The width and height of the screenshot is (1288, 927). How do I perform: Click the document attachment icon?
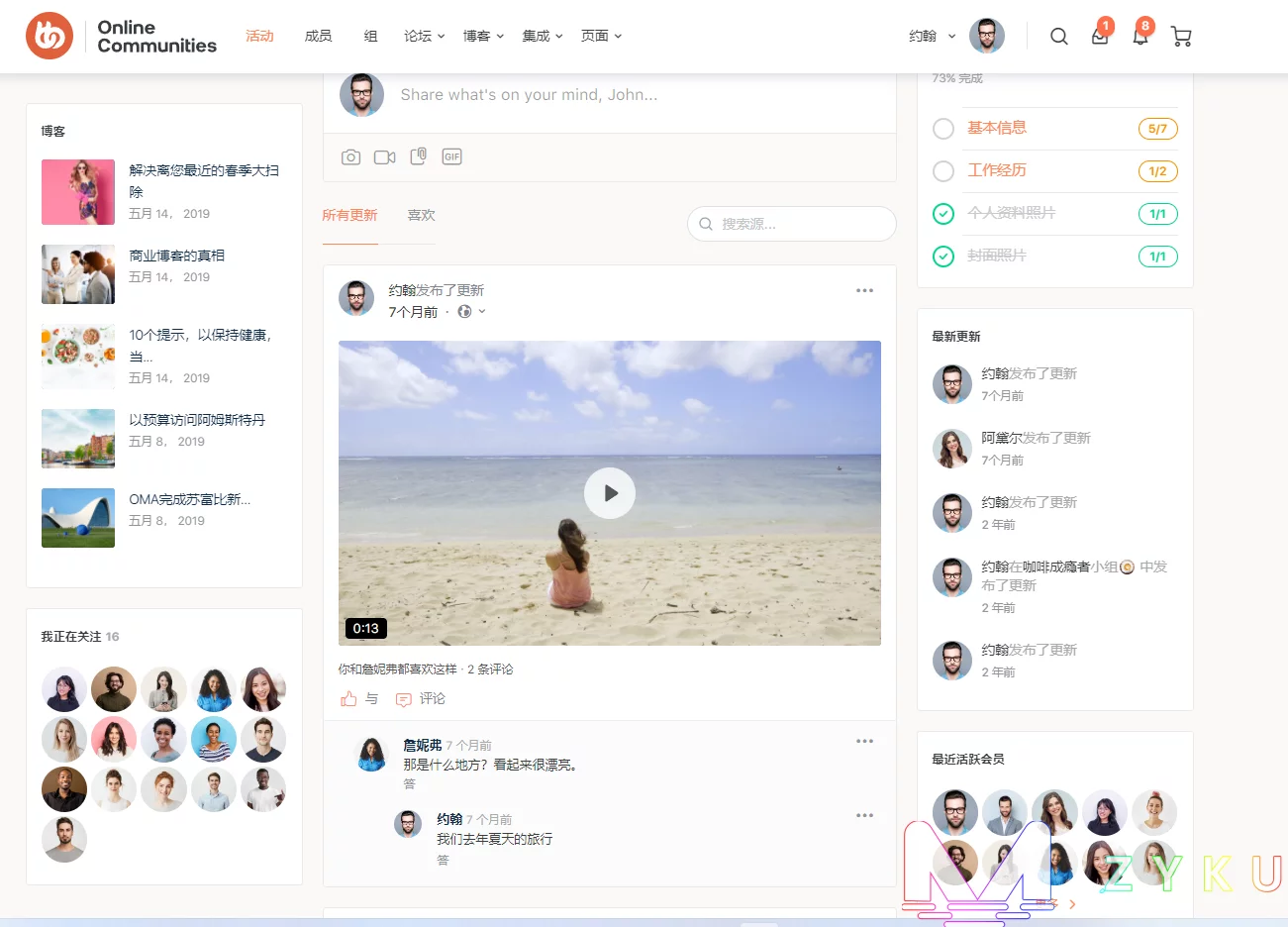(419, 156)
